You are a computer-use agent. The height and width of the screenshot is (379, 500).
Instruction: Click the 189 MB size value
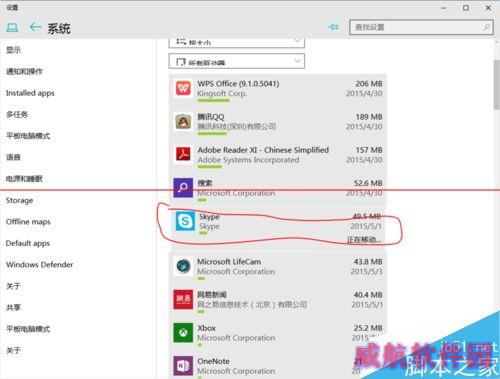[369, 117]
